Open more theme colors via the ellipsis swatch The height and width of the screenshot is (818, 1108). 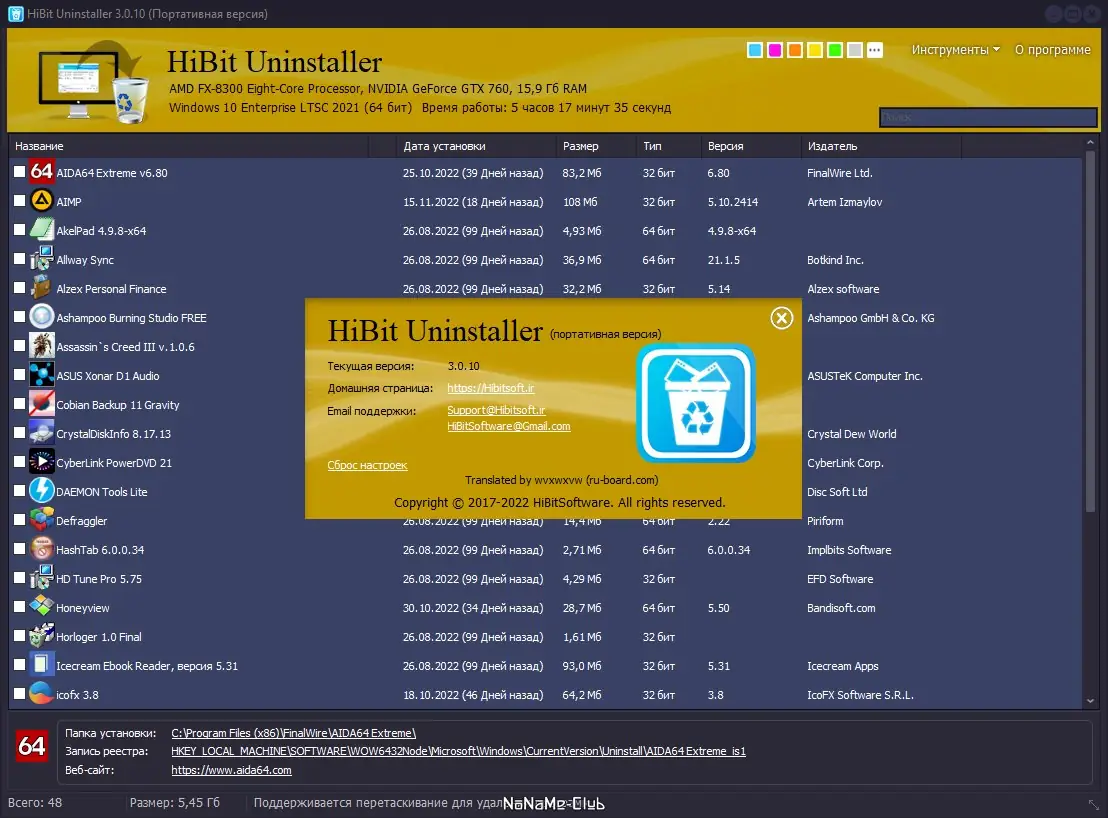point(875,50)
